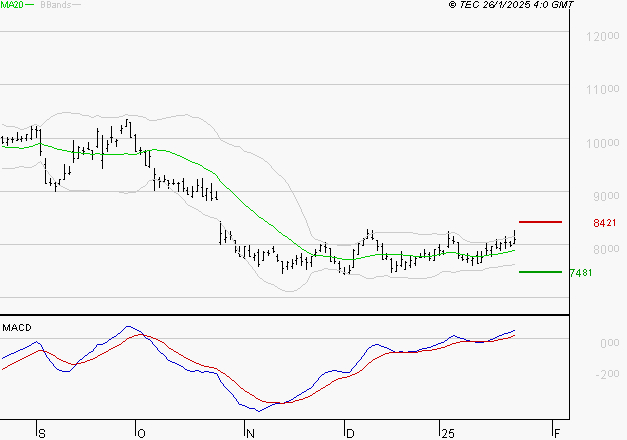Click the D month marker
This screenshot has height=440, width=627.
(x=349, y=434)
